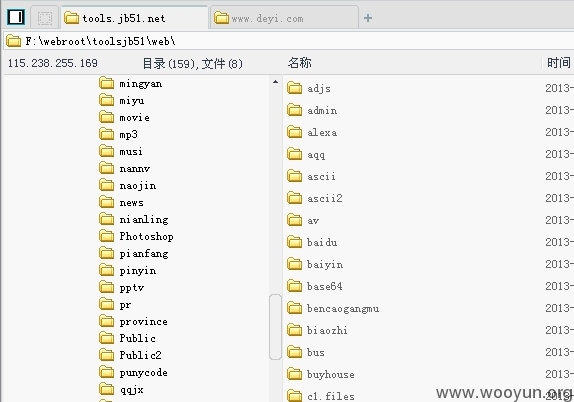Click the biaozhi folder icon in file list

294,330
